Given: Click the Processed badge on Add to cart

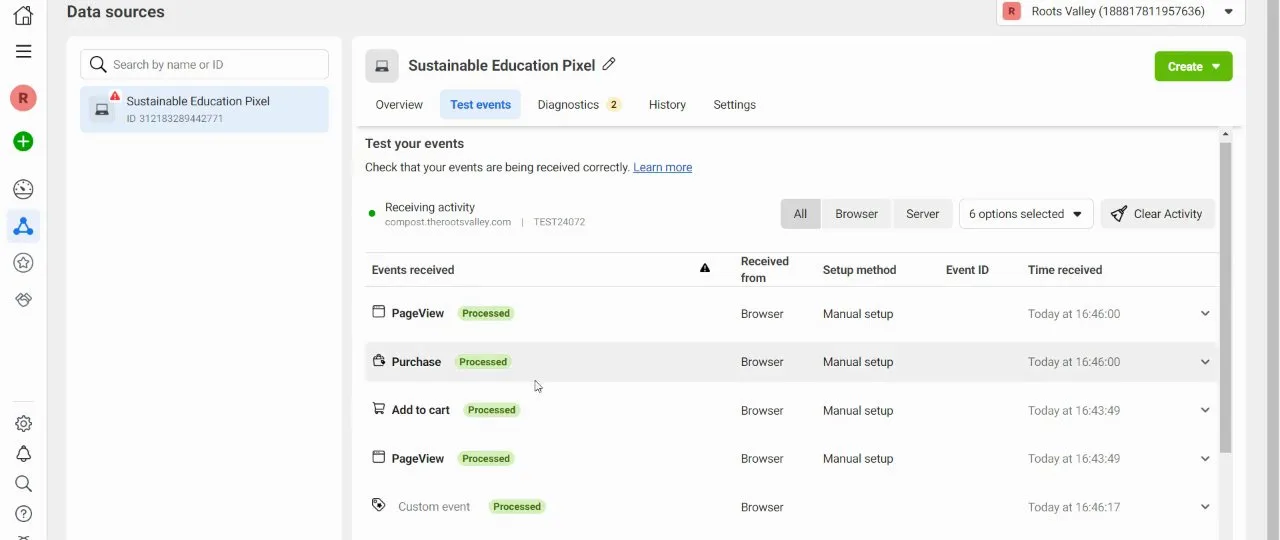Looking at the screenshot, I should [x=492, y=410].
